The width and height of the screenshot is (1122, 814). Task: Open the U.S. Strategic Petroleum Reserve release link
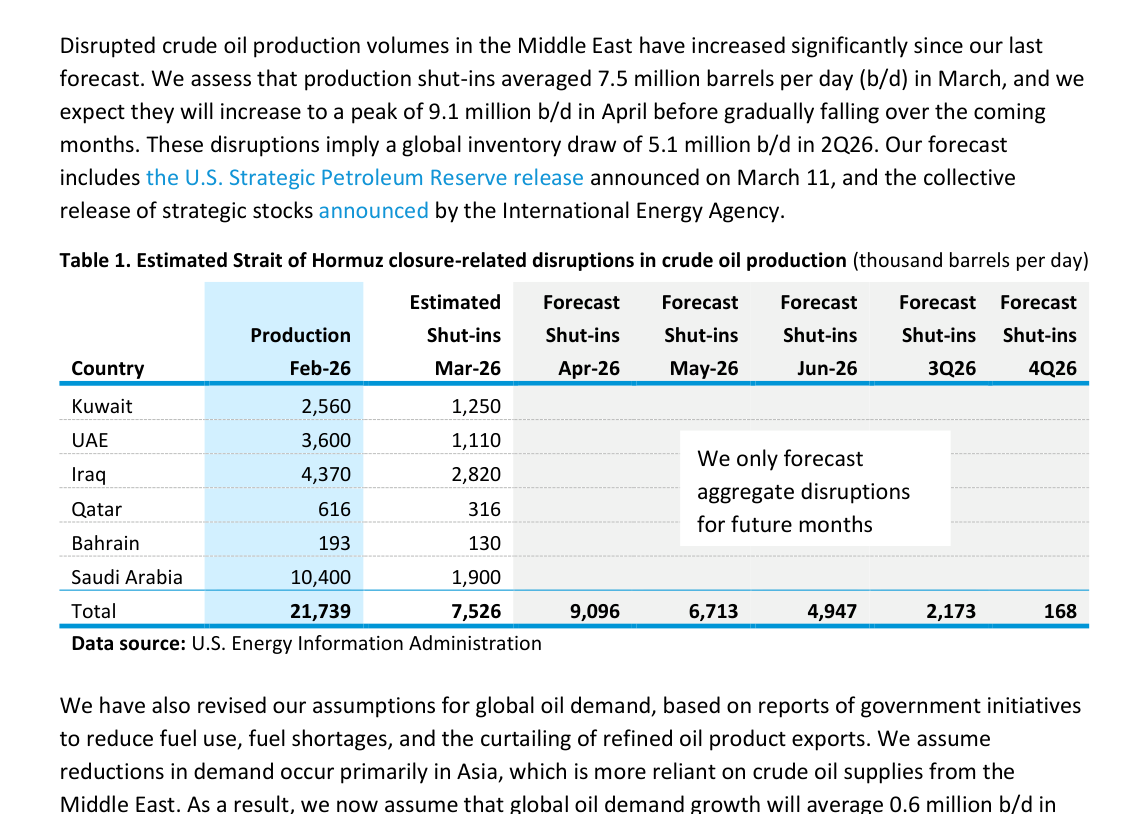click(x=365, y=178)
